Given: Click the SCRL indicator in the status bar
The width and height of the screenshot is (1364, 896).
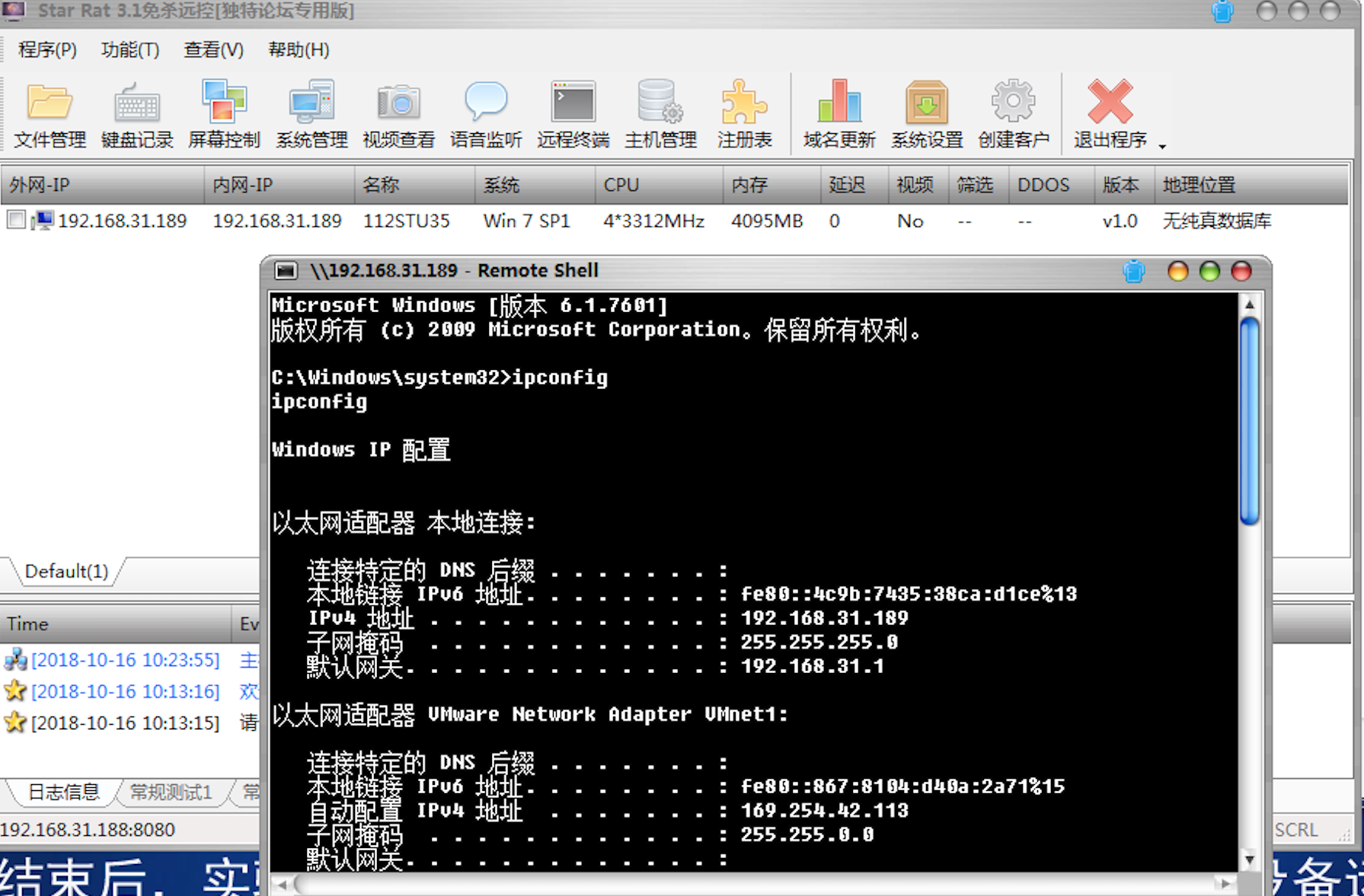Looking at the screenshot, I should tap(1296, 830).
